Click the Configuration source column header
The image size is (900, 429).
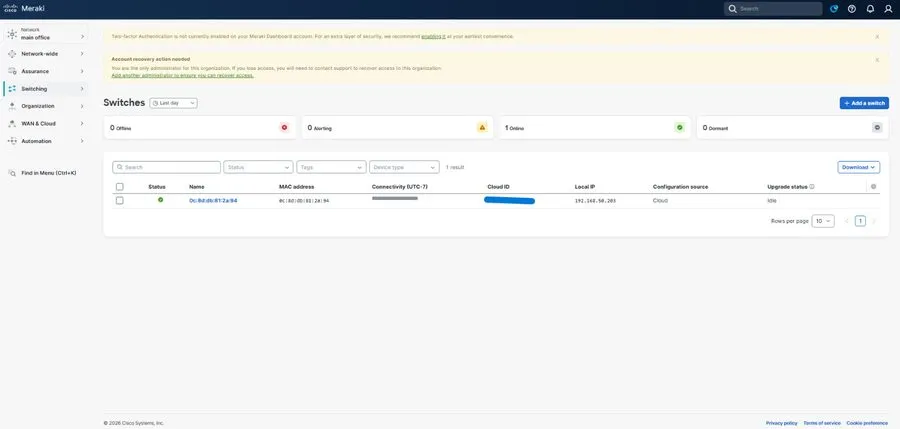point(681,187)
